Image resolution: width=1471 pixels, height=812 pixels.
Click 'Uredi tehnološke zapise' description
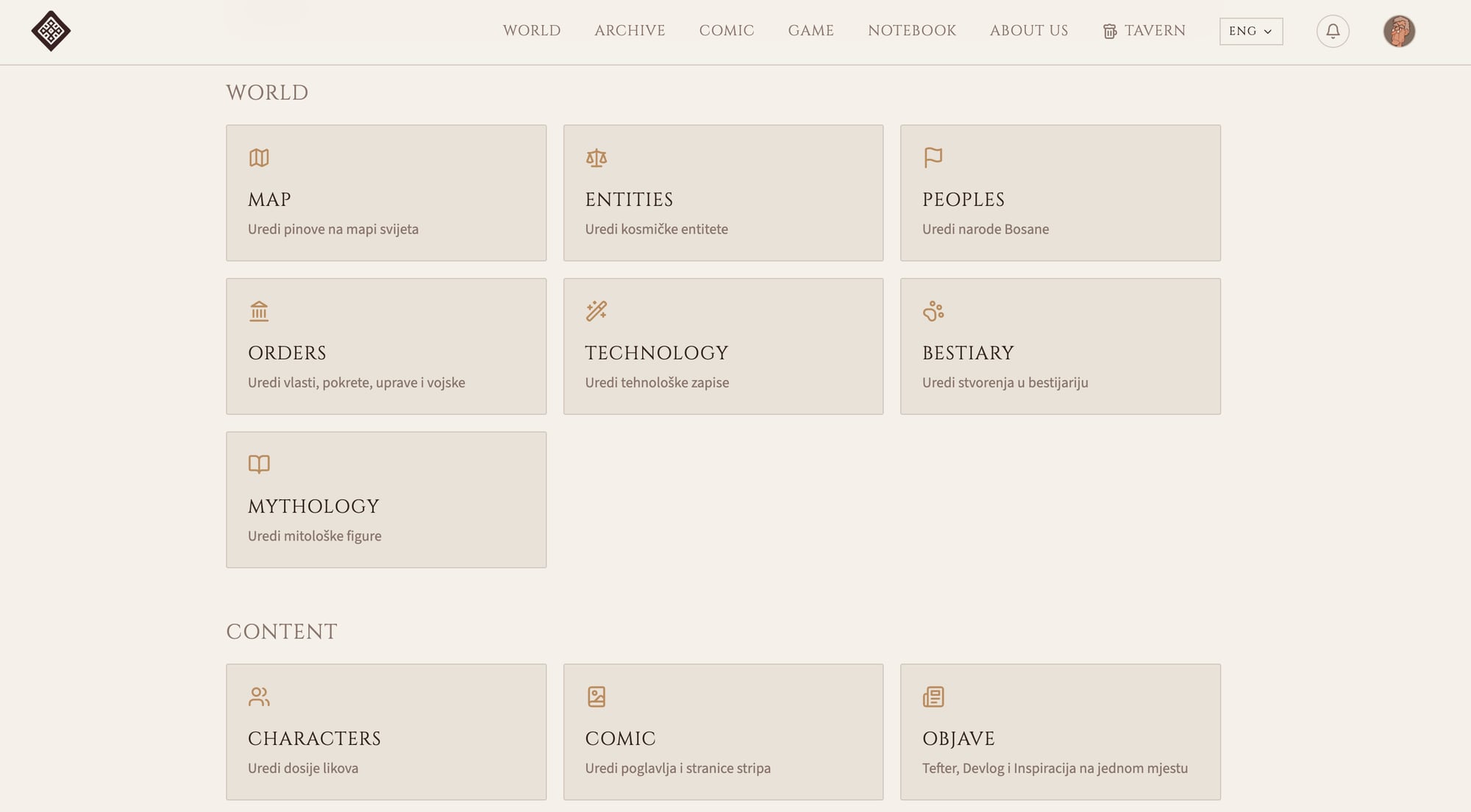pyautogui.click(x=657, y=382)
